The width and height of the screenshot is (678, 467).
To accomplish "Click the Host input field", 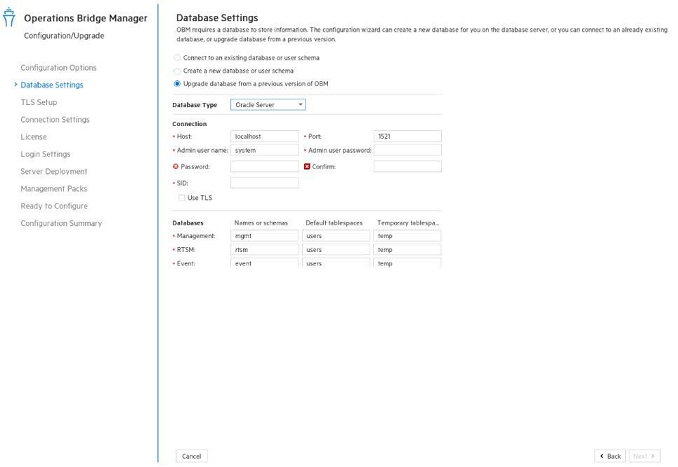I will point(264,136).
